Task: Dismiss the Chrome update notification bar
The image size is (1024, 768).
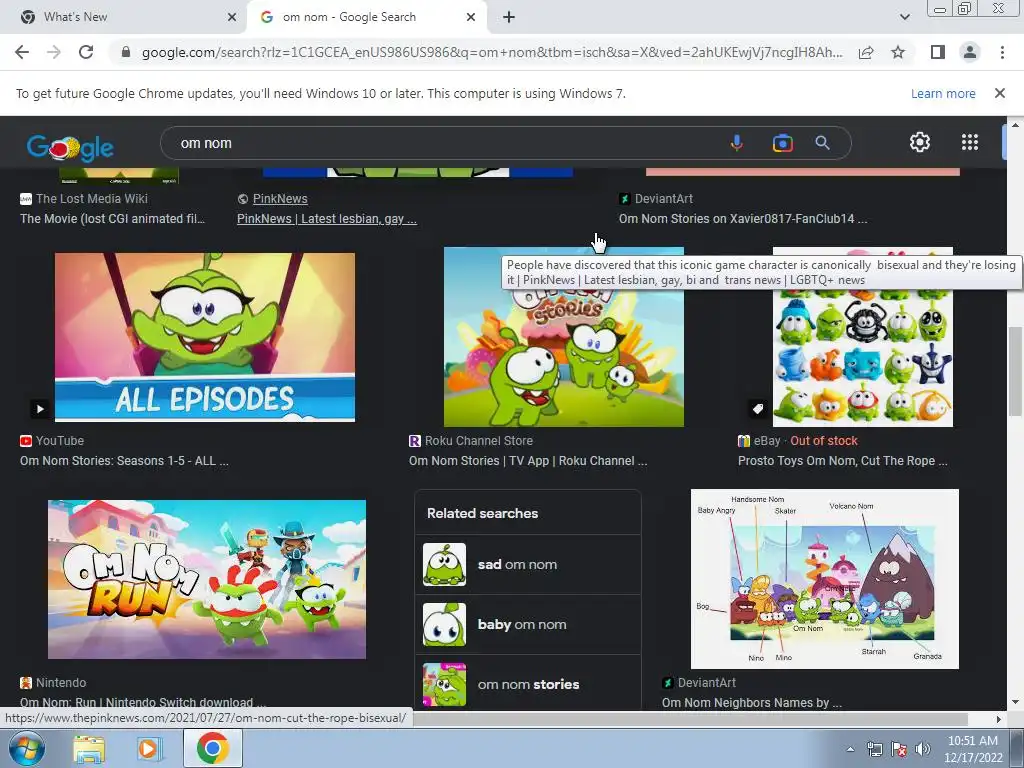Action: 999,93
